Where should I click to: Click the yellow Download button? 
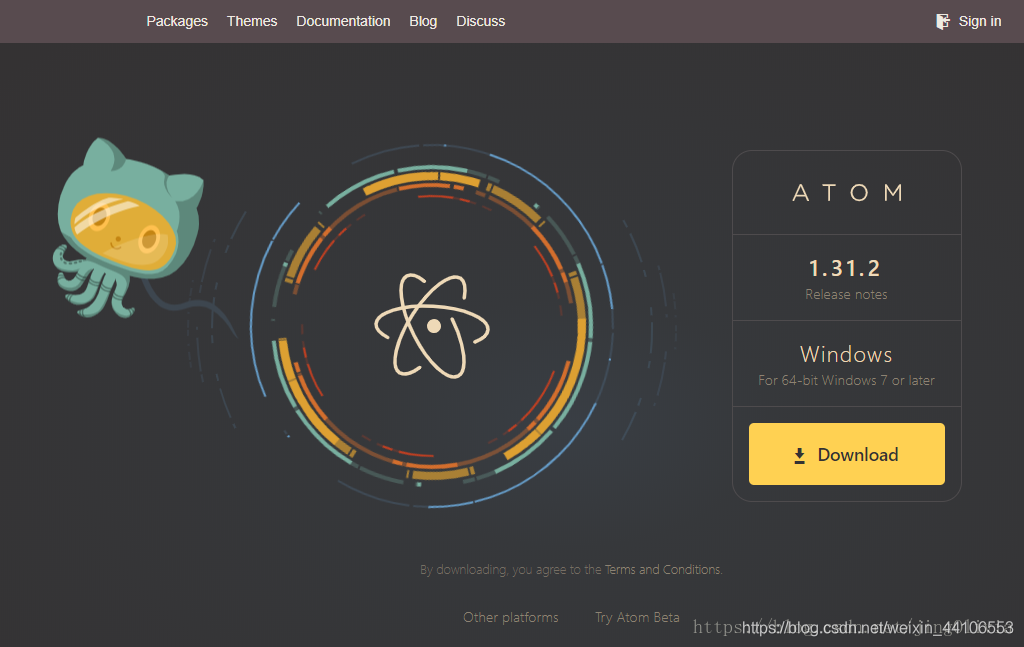pyautogui.click(x=846, y=454)
